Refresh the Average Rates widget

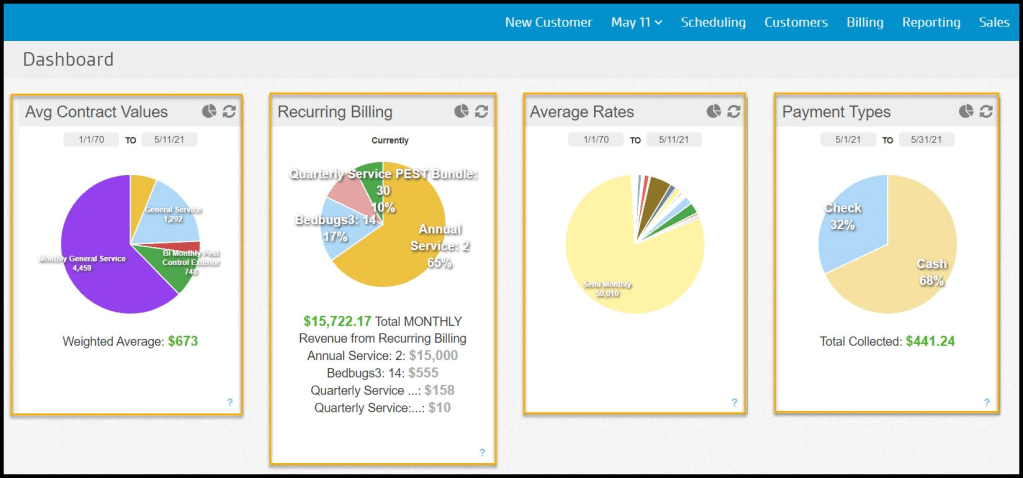coord(734,112)
